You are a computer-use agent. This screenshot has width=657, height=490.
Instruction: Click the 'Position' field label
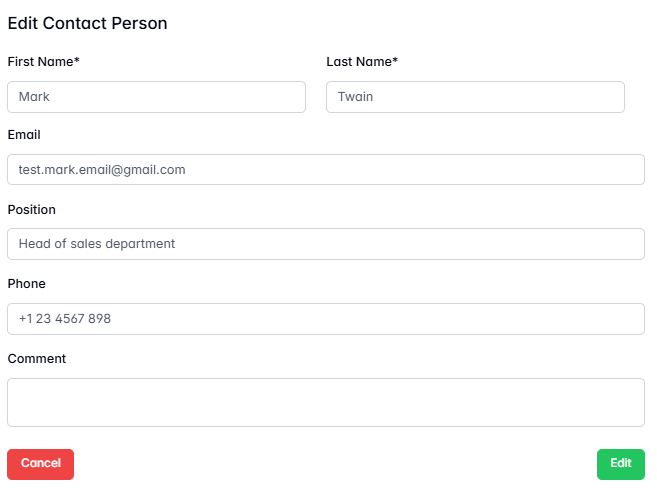[x=32, y=210]
